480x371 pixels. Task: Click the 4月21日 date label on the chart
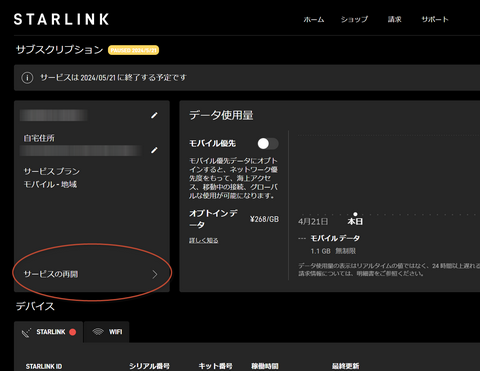coord(313,222)
